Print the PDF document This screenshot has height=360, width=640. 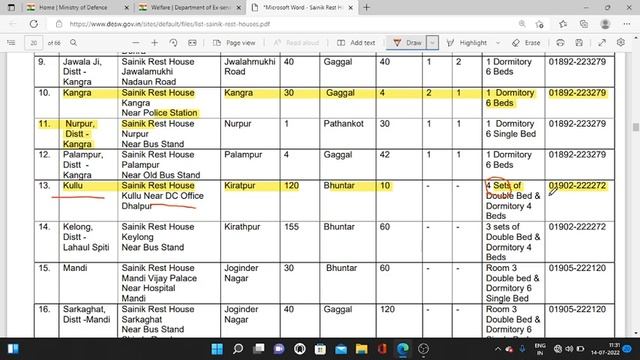(x=560, y=42)
